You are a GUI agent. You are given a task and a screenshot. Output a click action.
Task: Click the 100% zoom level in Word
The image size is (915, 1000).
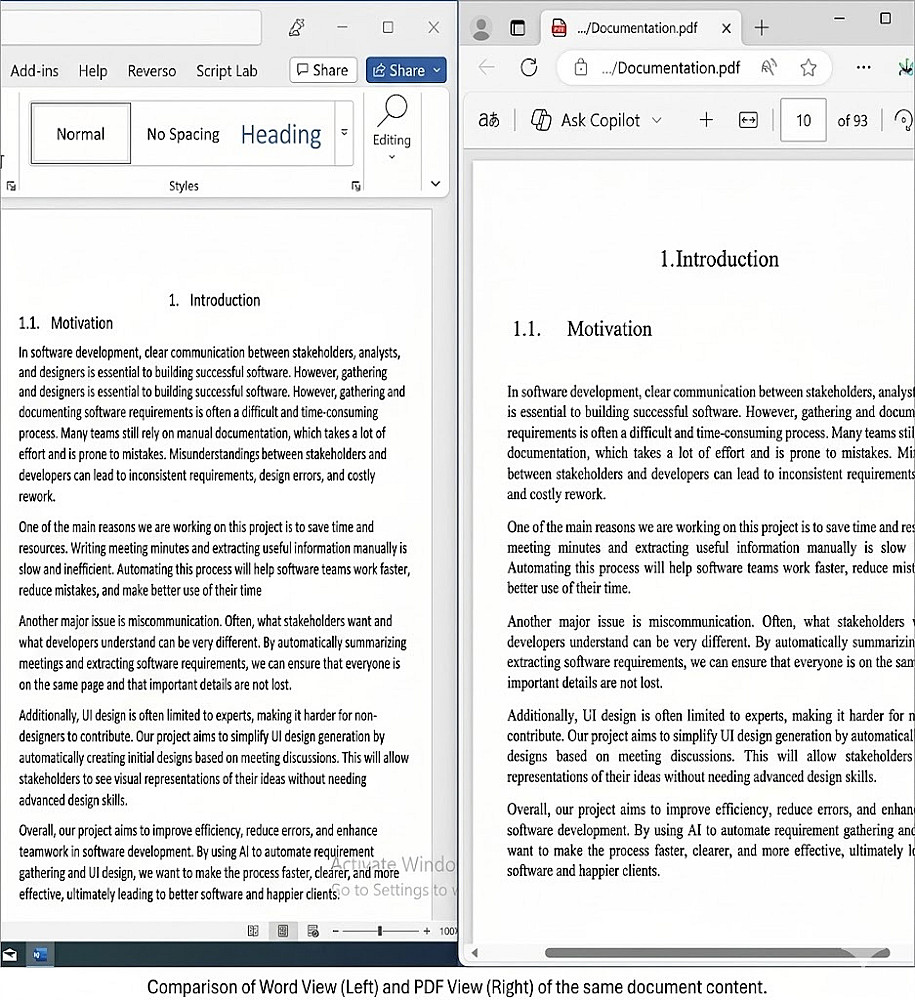click(448, 931)
